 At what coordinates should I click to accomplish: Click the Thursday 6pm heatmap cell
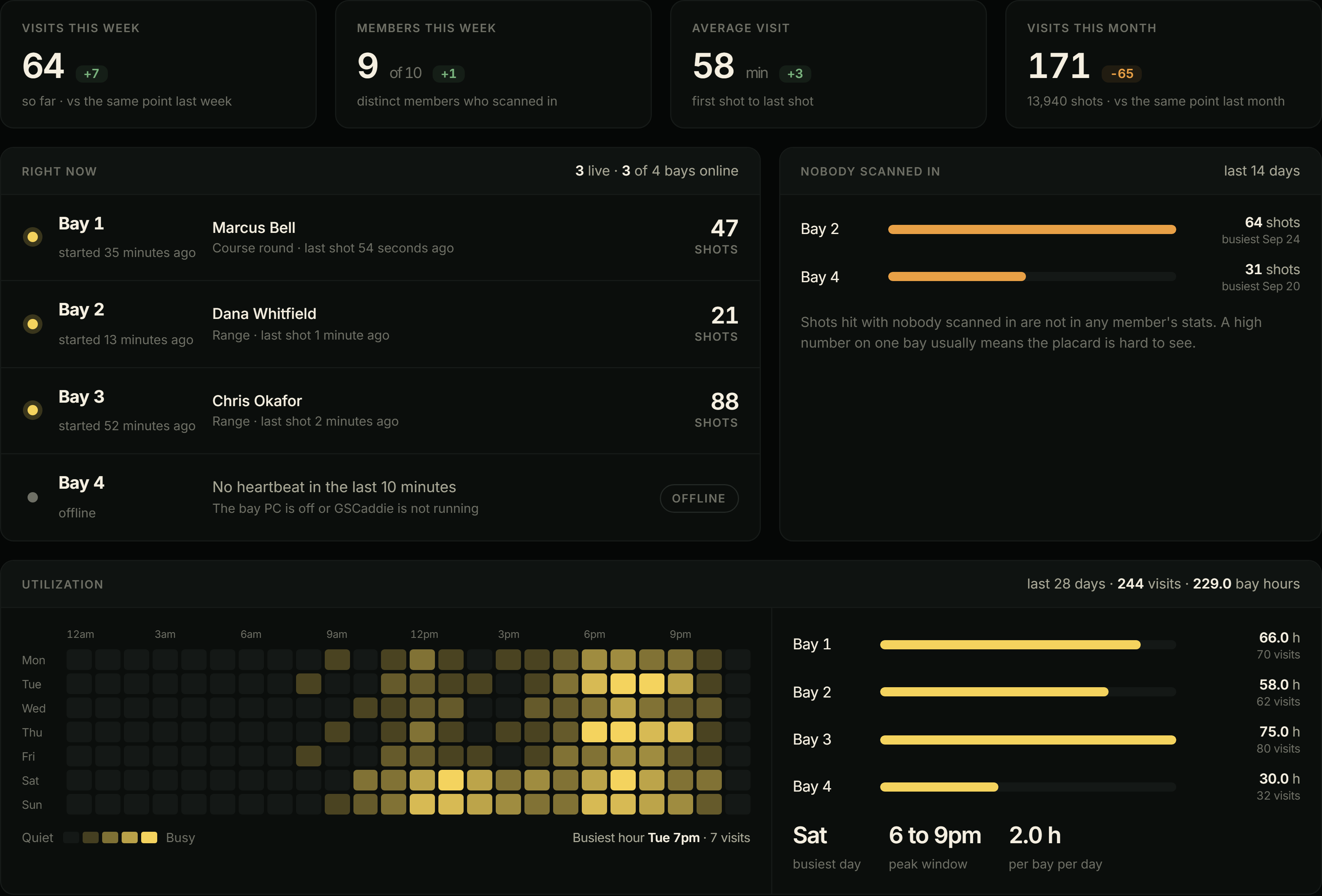[x=594, y=732]
